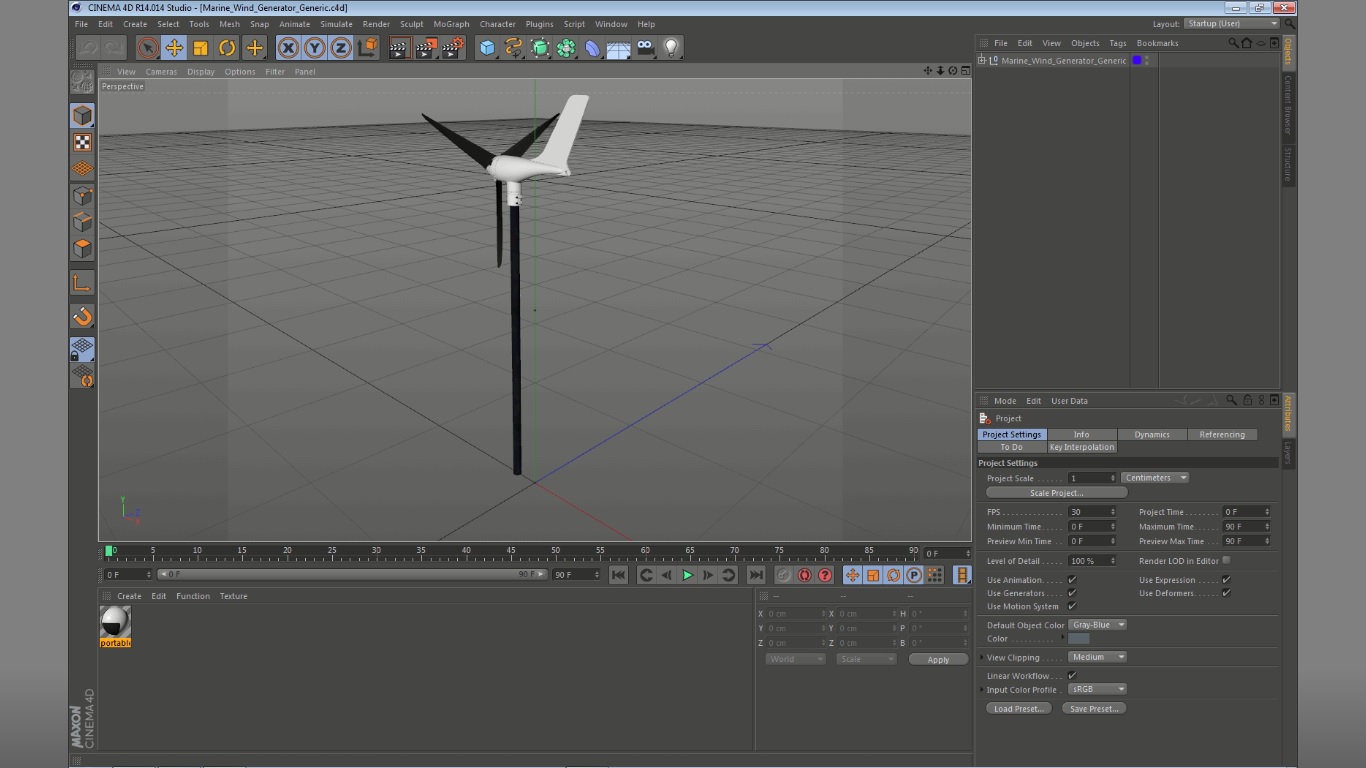Image resolution: width=1366 pixels, height=768 pixels.
Task: Click Record Active Objects red key button
Action: [x=783, y=575]
